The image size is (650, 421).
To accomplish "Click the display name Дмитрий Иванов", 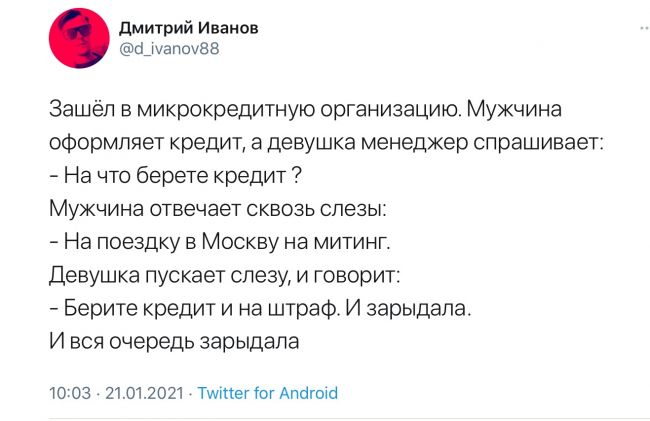I will [189, 28].
